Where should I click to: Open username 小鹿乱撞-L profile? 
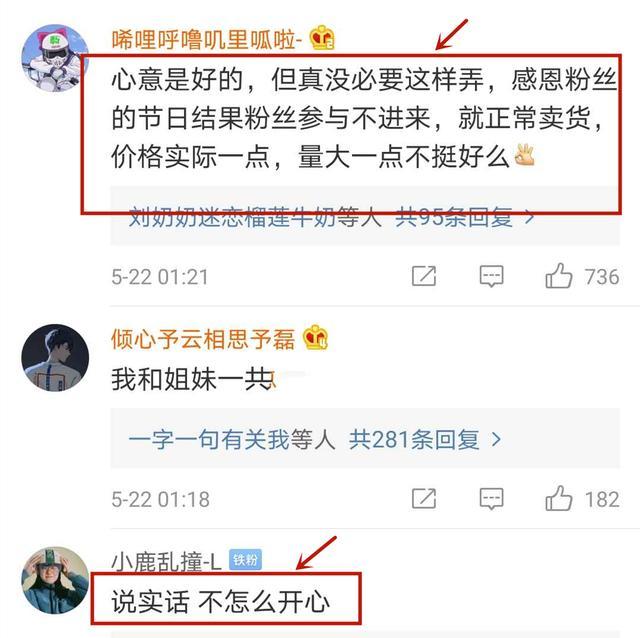167,562
